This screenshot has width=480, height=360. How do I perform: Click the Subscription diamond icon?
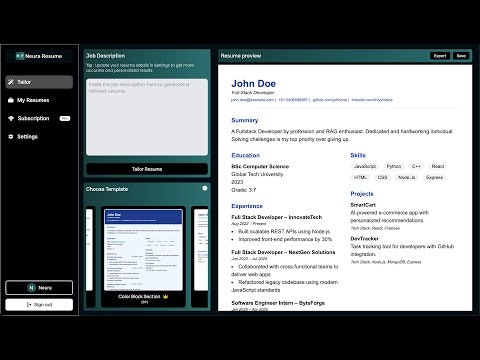click(11, 118)
